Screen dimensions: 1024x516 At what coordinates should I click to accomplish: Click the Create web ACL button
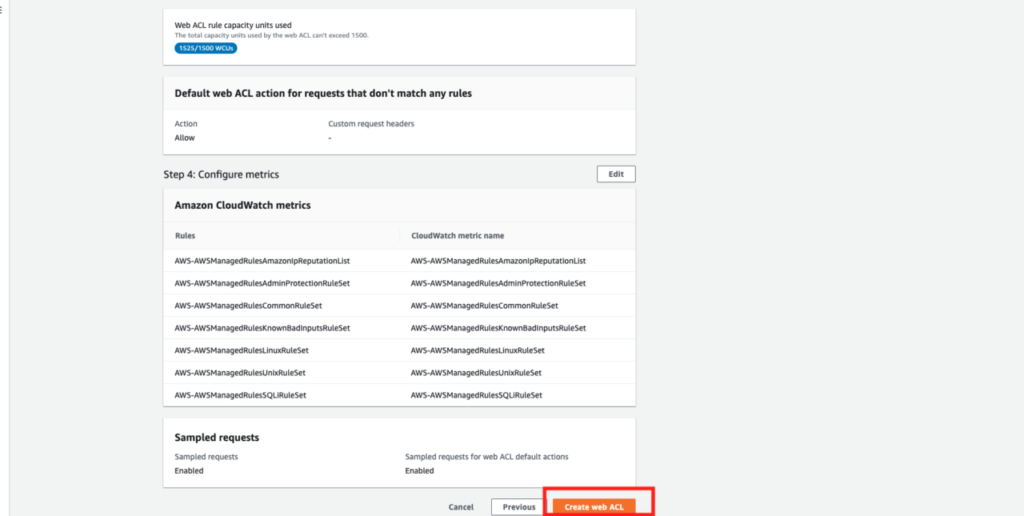[x=594, y=507]
